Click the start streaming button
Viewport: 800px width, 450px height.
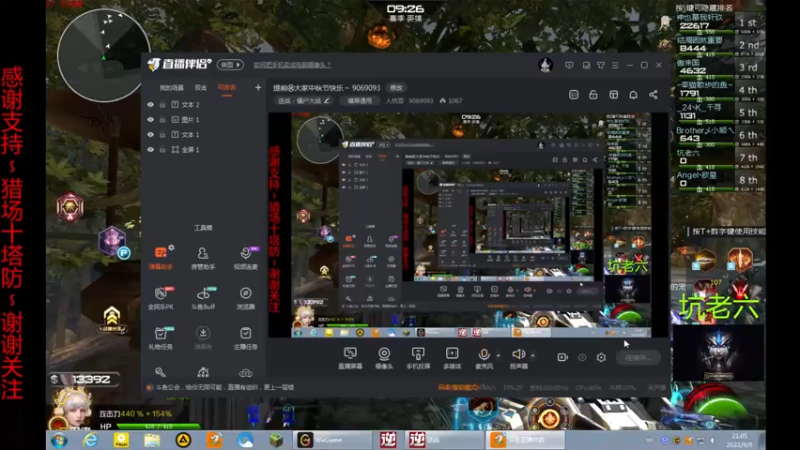[x=638, y=358]
